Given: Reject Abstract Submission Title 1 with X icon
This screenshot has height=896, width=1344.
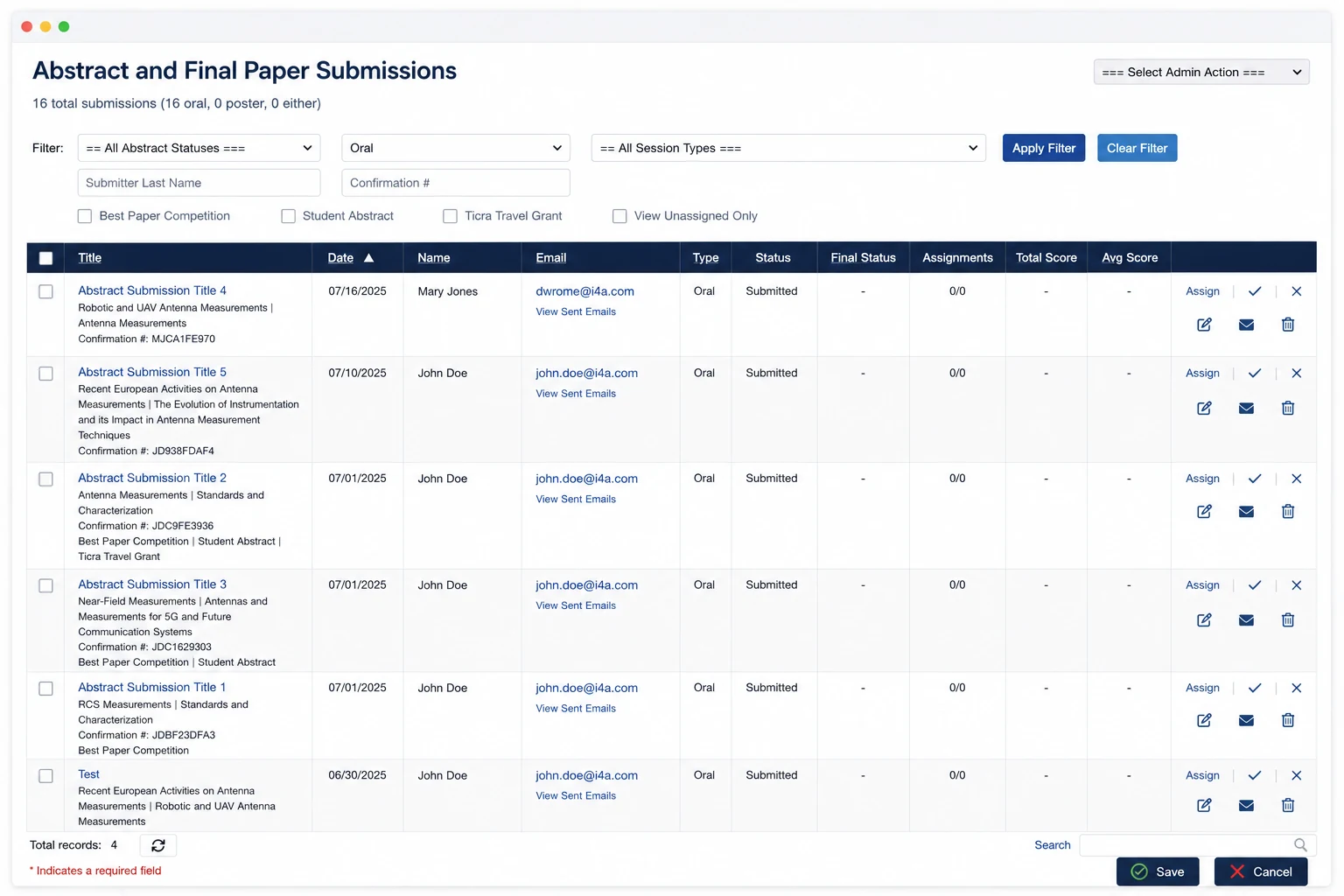Looking at the screenshot, I should [x=1297, y=689].
